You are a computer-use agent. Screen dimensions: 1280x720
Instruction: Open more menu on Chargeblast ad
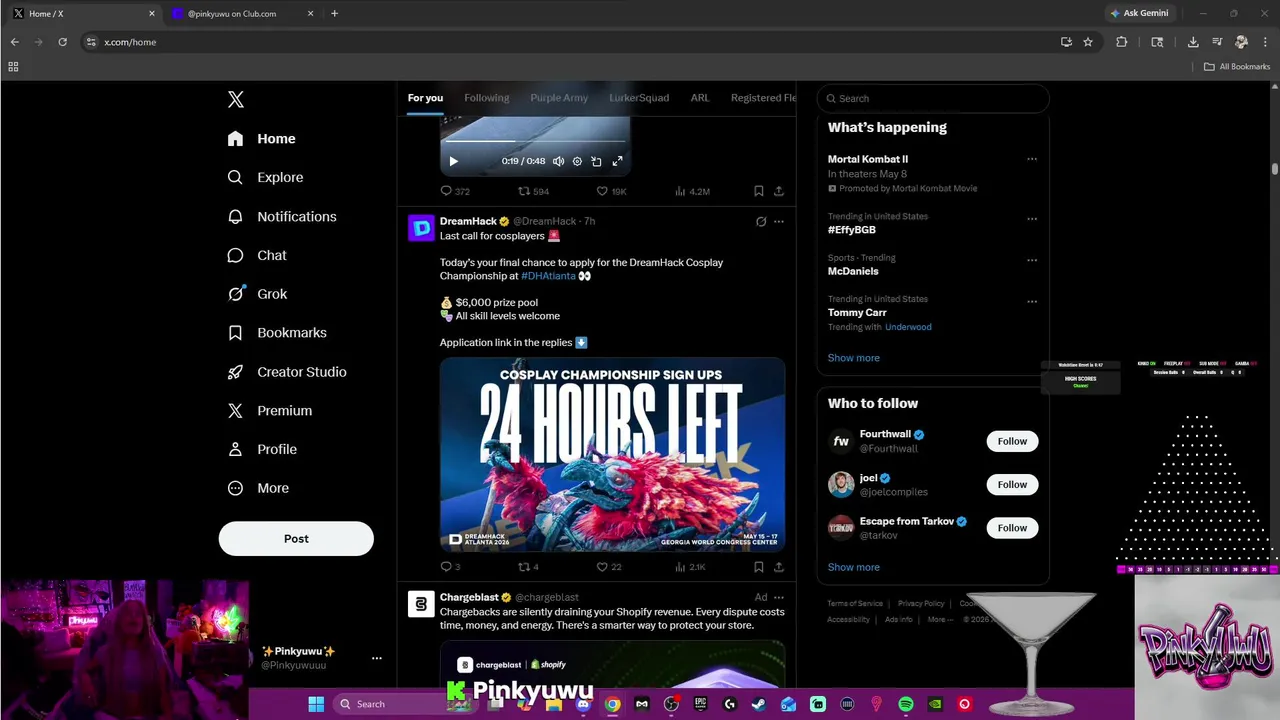[779, 597]
